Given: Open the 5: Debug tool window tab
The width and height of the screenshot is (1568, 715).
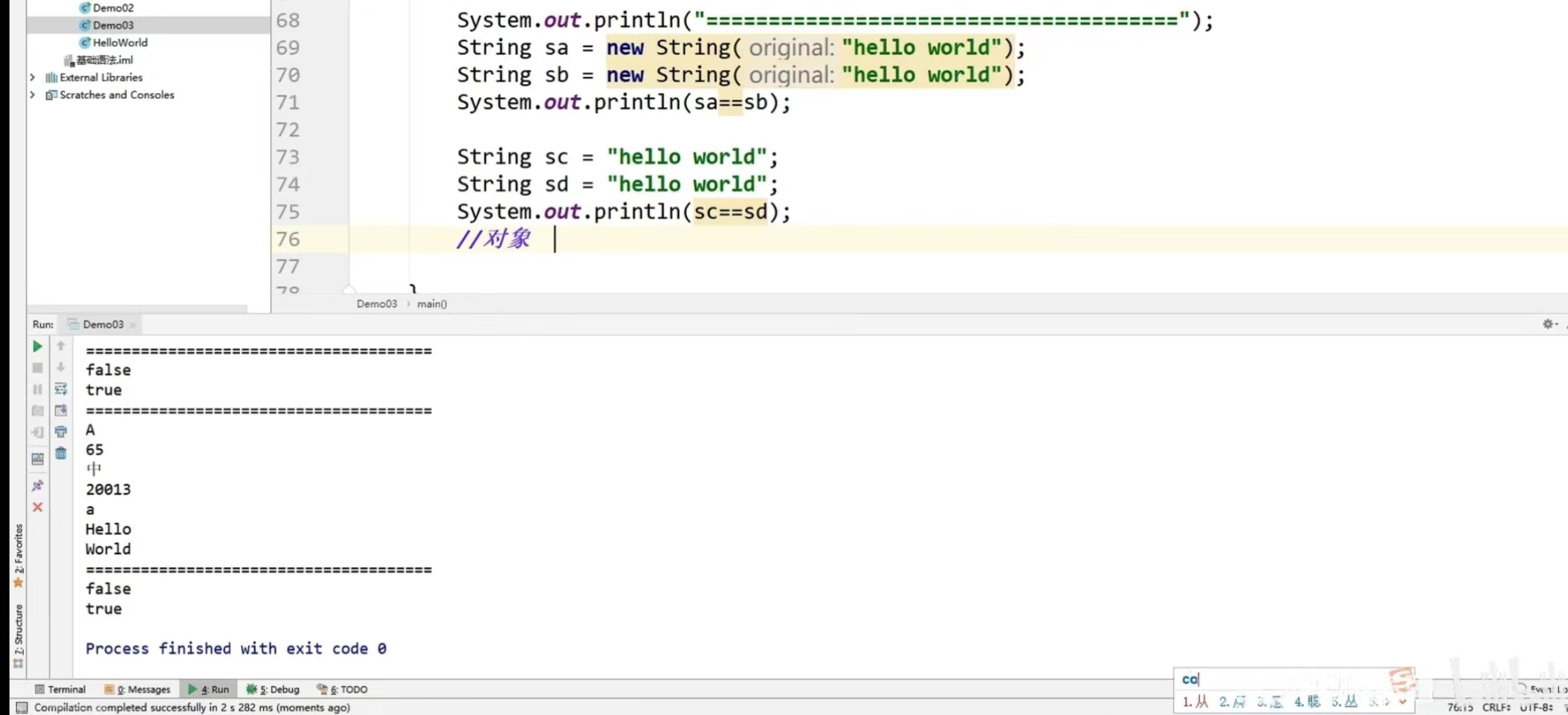Looking at the screenshot, I should click(273, 689).
